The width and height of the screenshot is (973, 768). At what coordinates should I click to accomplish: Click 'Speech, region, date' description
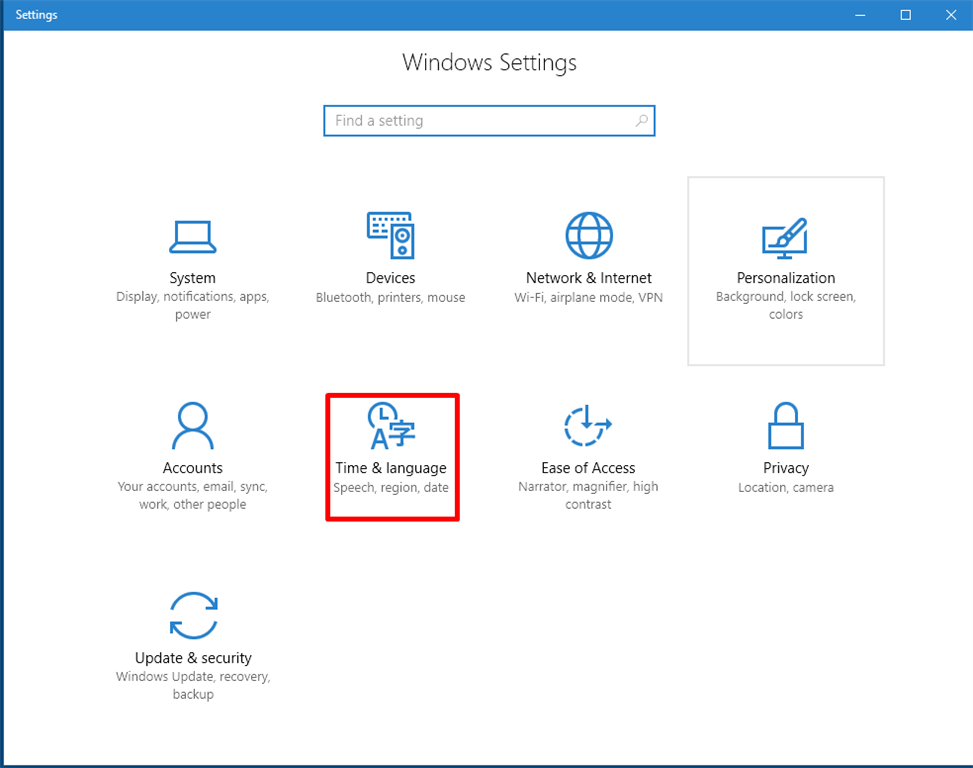point(391,488)
